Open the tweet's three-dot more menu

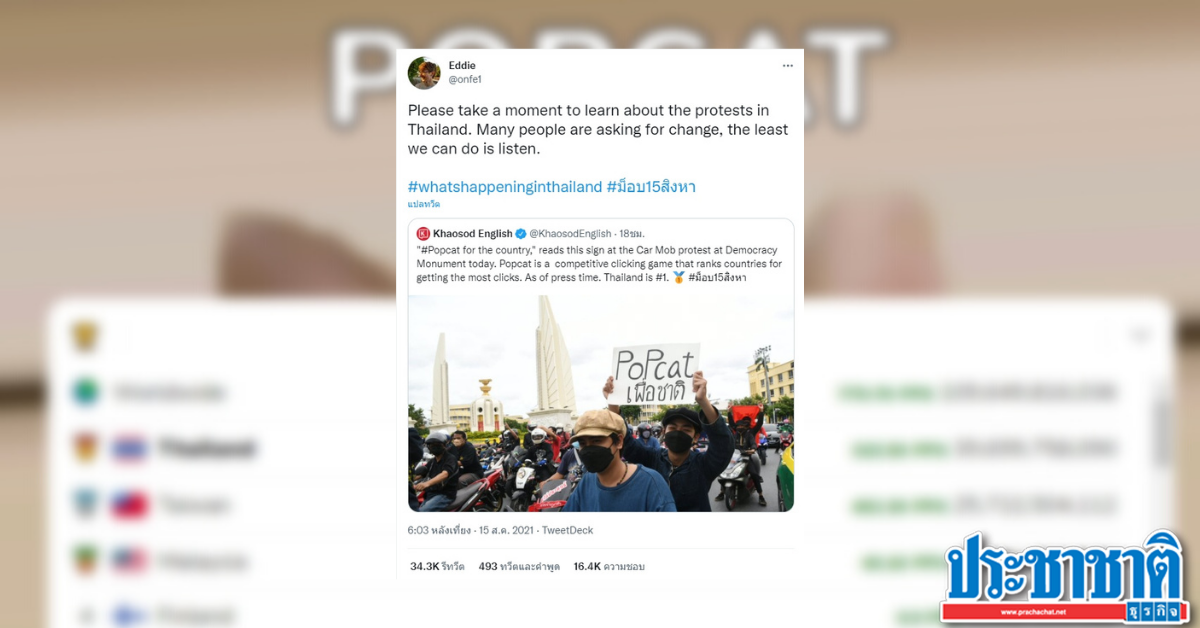787,65
